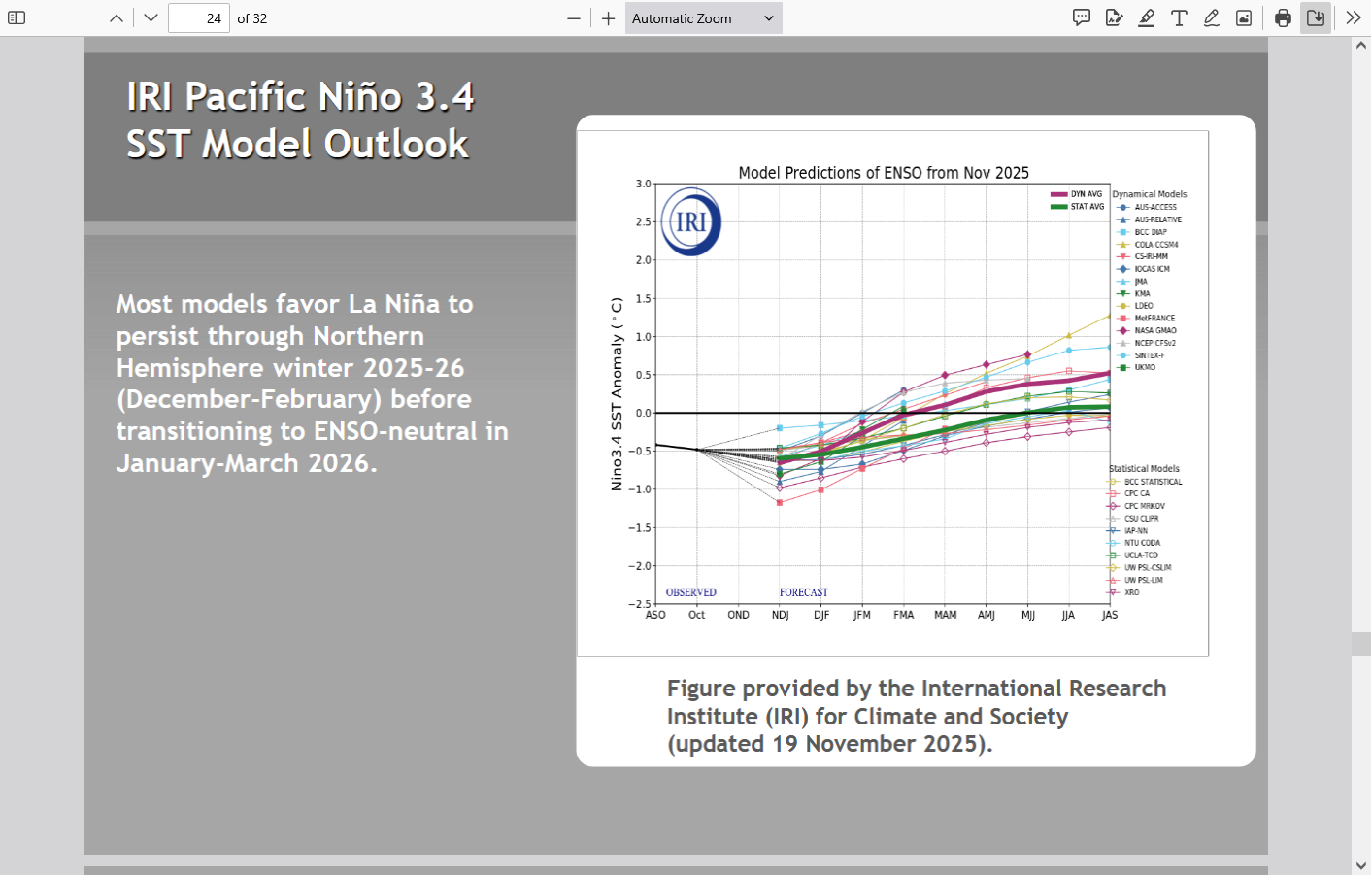Screen dimensions: 1372x875
Task: Select the text annotation tool
Action: [x=1179, y=17]
